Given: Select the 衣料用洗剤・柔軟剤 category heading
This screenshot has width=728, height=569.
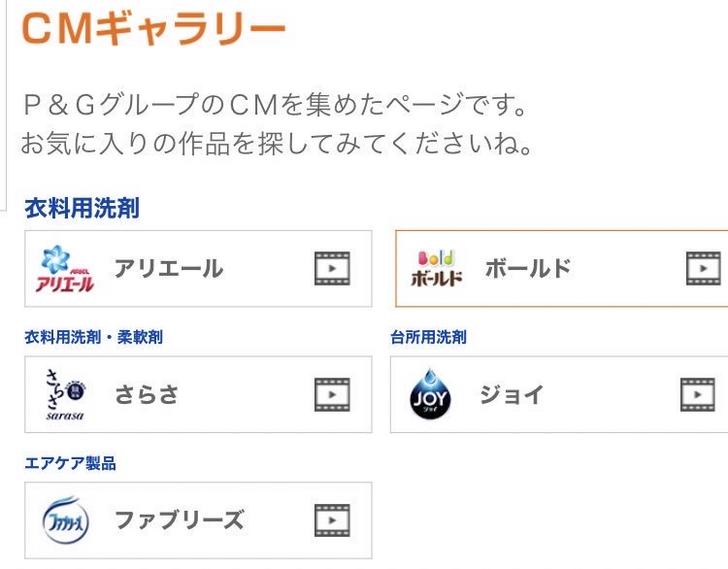Looking at the screenshot, I should point(93,337).
